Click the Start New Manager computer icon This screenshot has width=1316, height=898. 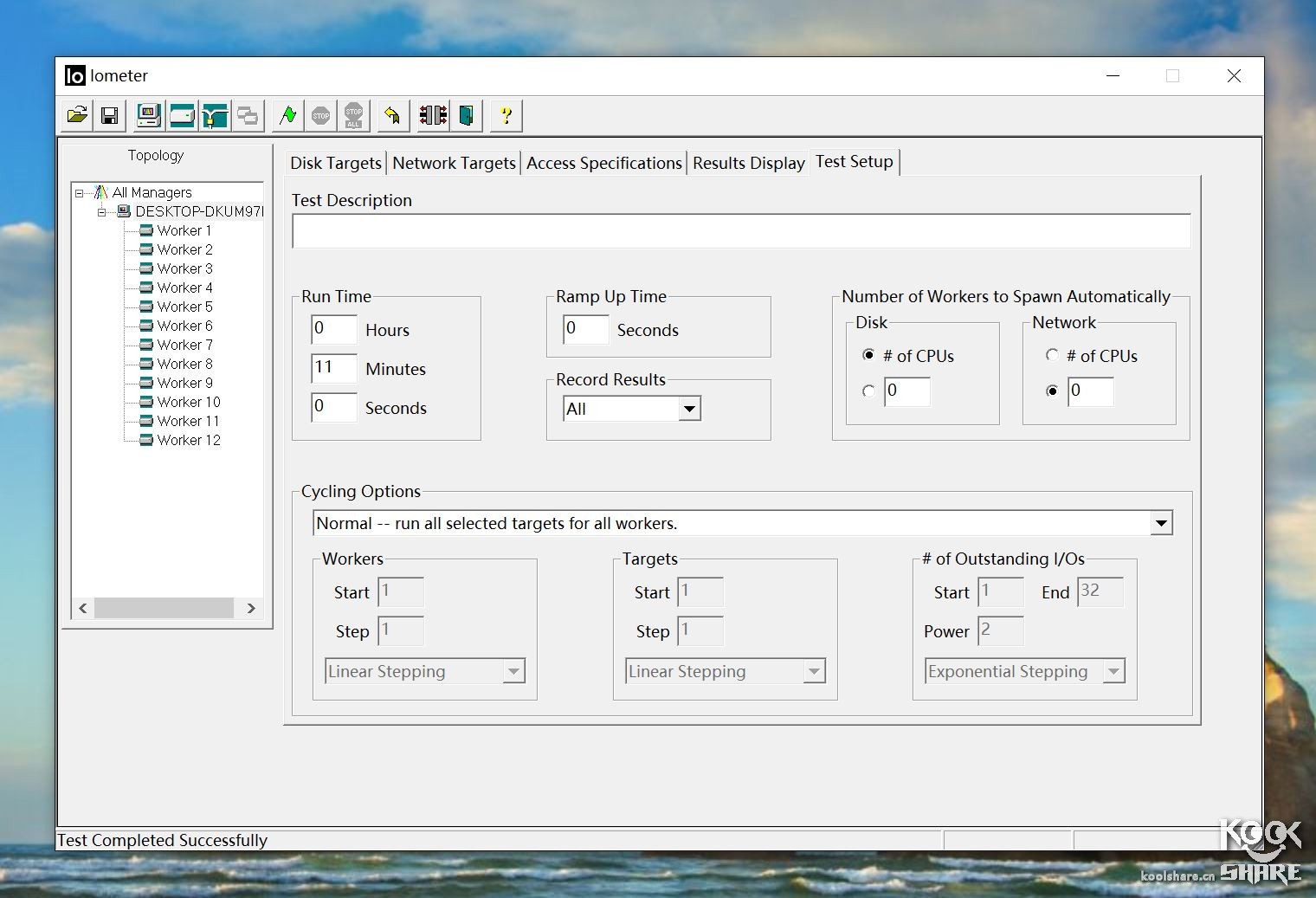149,115
